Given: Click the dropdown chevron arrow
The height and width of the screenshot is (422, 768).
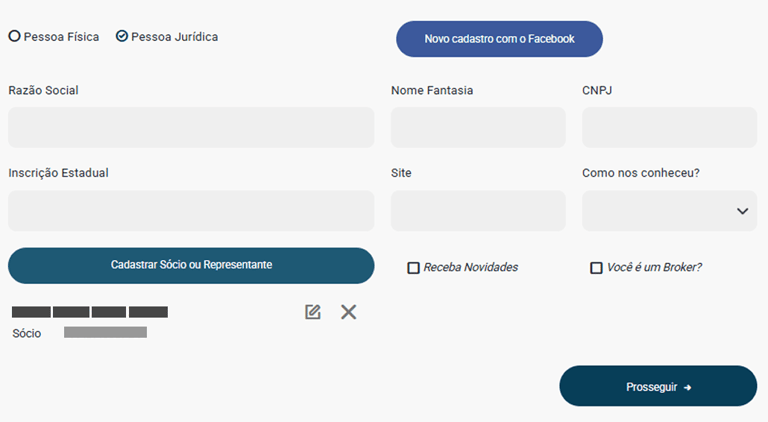Looking at the screenshot, I should 743,211.
